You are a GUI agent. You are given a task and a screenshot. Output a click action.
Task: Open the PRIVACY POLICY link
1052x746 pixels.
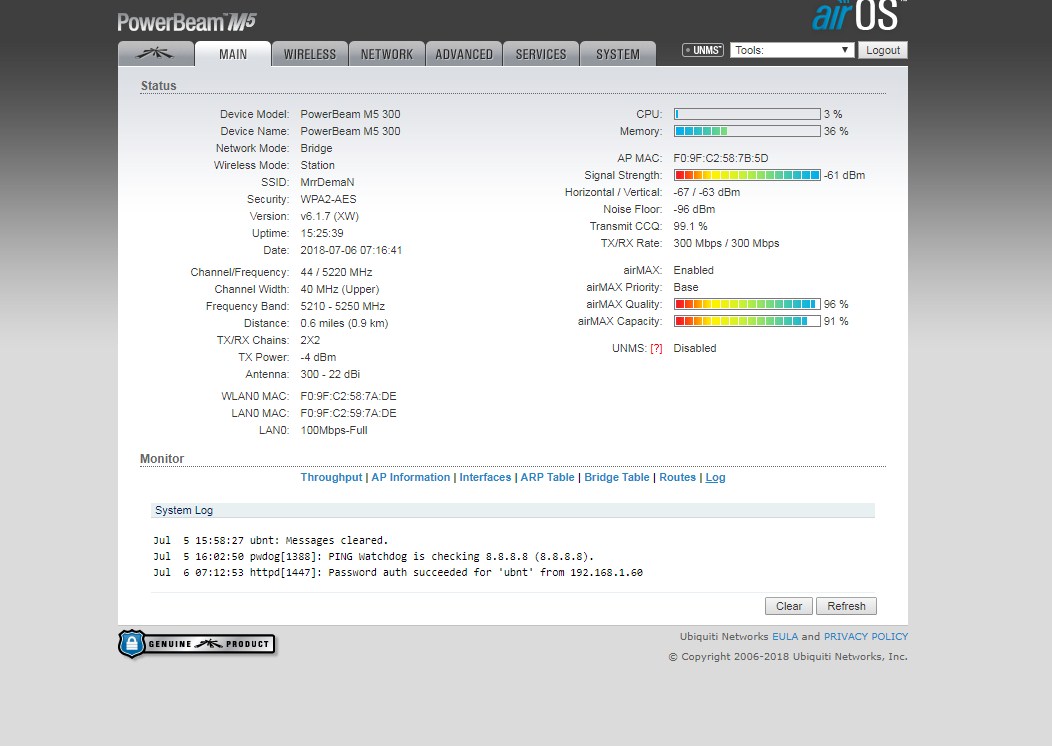pyautogui.click(x=865, y=636)
